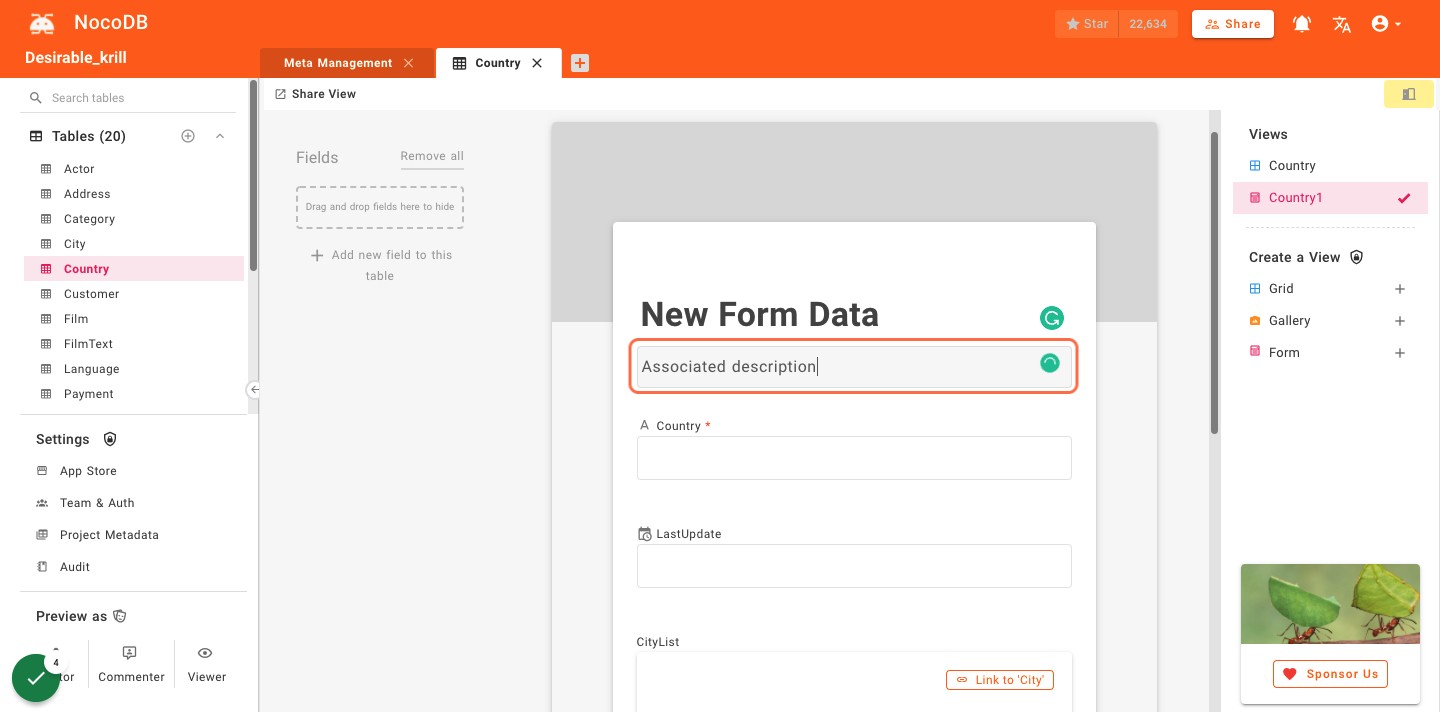Image resolution: width=1440 pixels, height=712 pixels.
Task: Select the Country1 form view
Action: tap(1330, 198)
